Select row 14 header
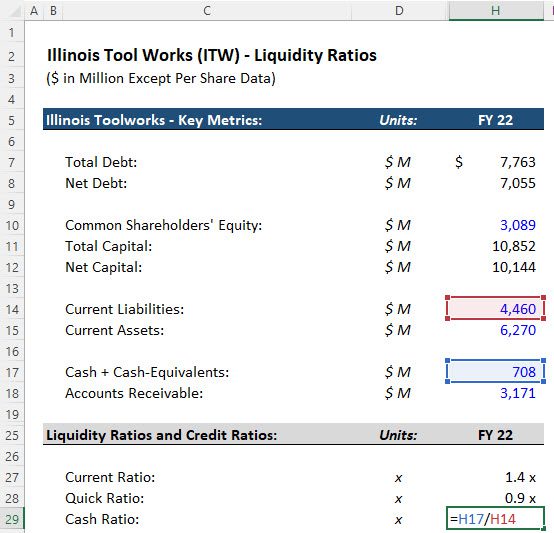The width and height of the screenshot is (554, 533). tap(12, 309)
